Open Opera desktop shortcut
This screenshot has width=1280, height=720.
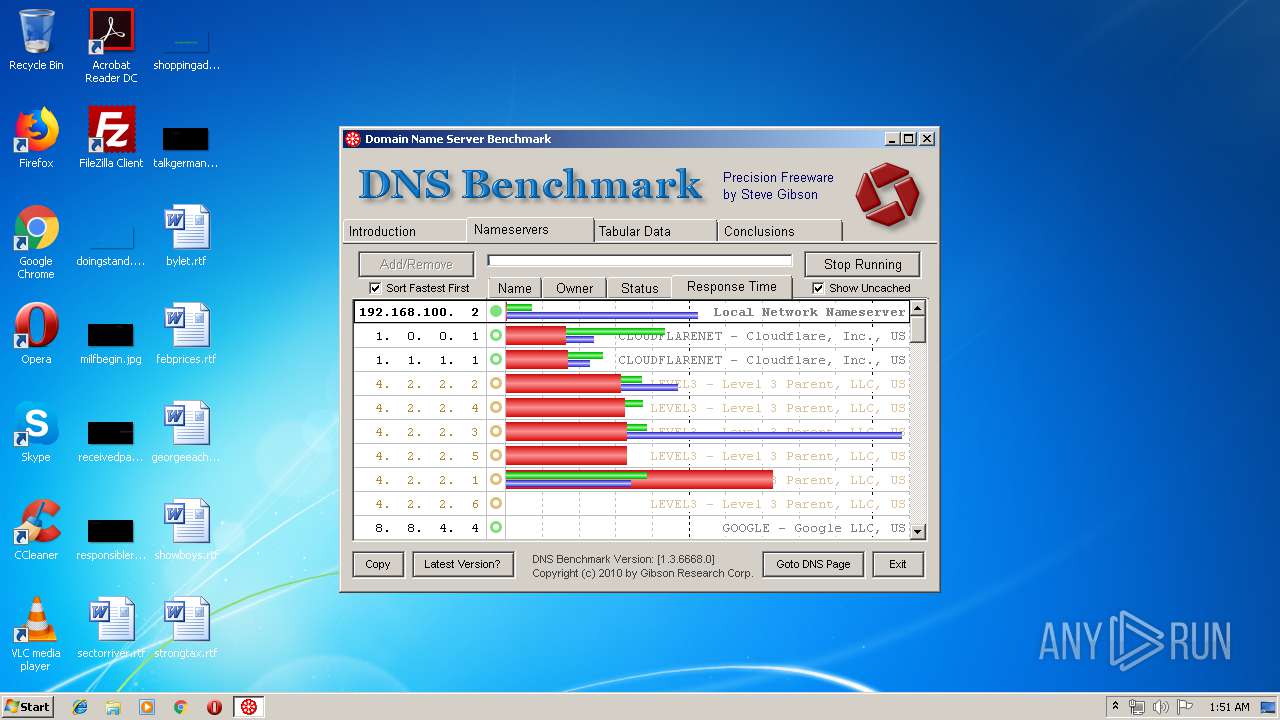coord(36,334)
